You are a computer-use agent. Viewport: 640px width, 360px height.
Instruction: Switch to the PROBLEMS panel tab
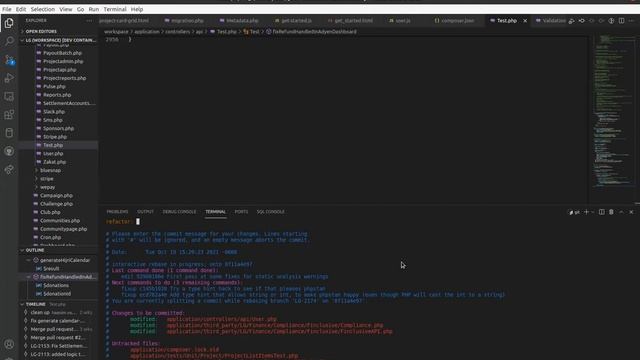[117, 212]
